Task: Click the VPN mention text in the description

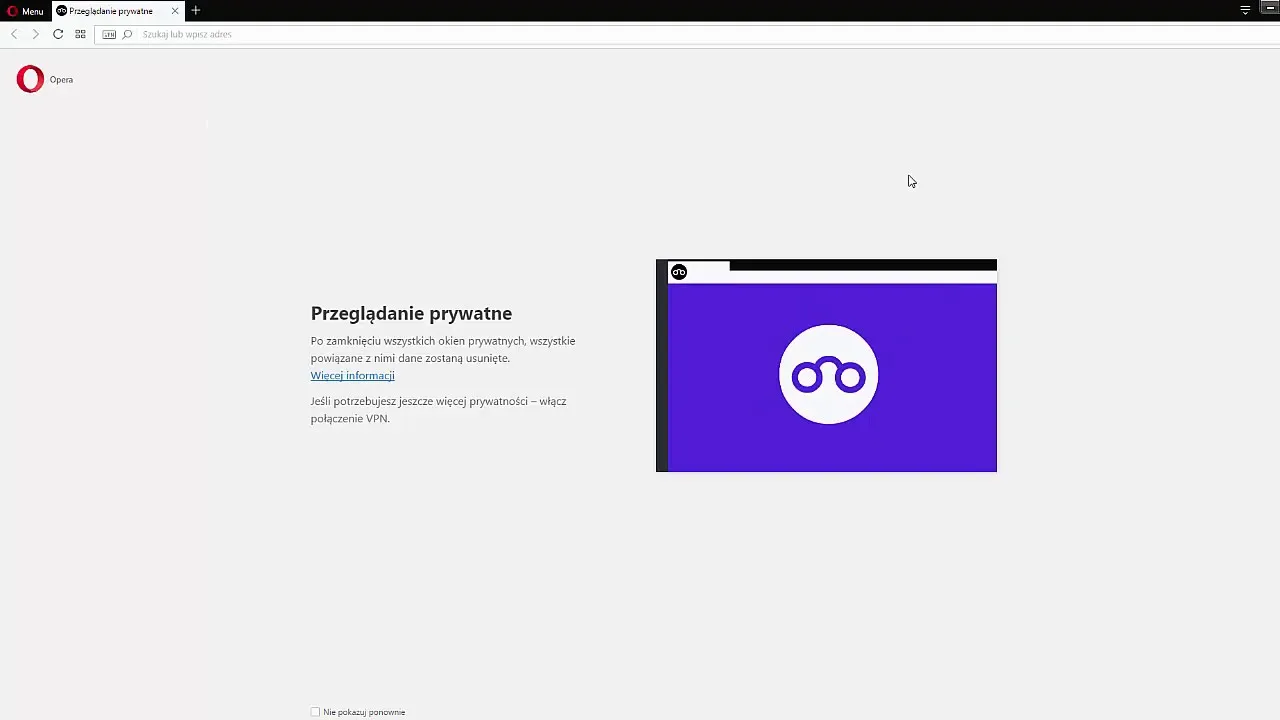Action: point(374,418)
